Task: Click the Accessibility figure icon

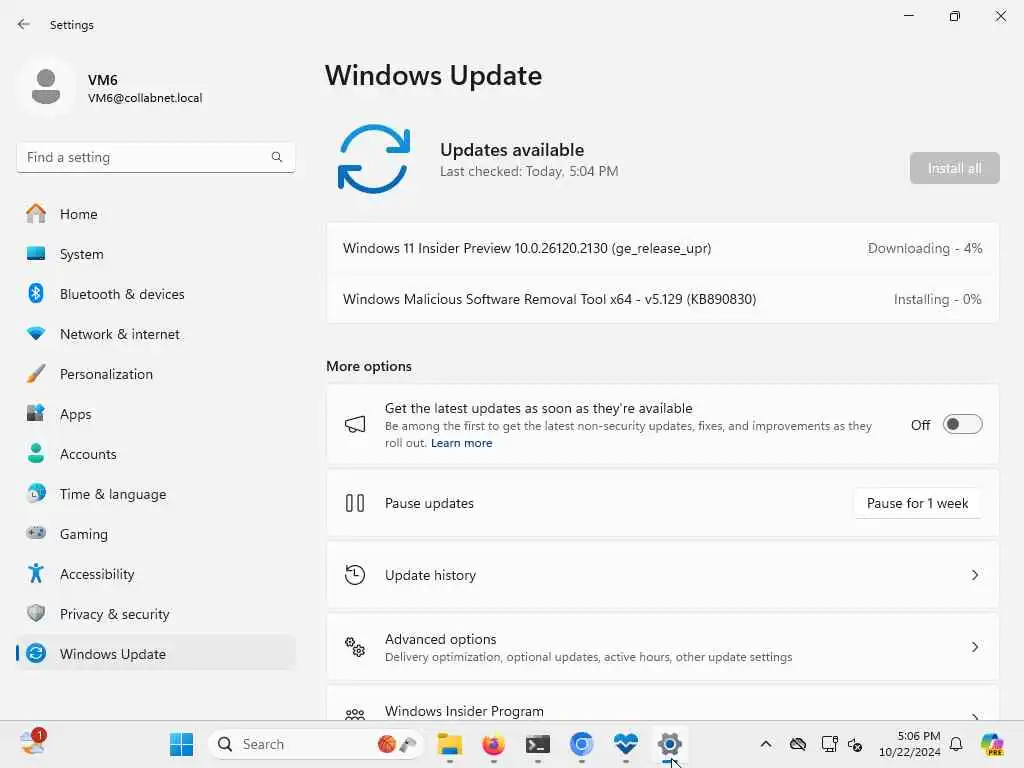Action: [x=36, y=573]
